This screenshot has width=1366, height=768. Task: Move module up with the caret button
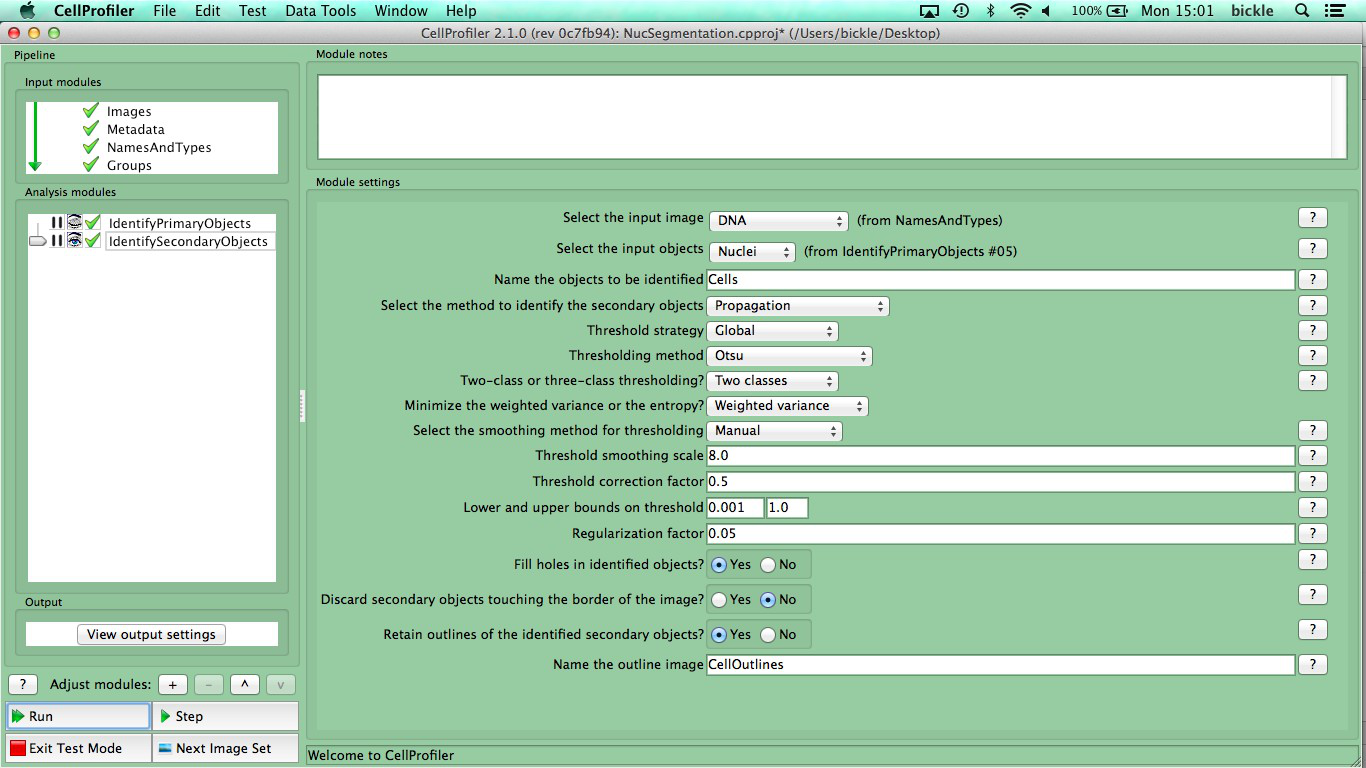pyautogui.click(x=245, y=685)
